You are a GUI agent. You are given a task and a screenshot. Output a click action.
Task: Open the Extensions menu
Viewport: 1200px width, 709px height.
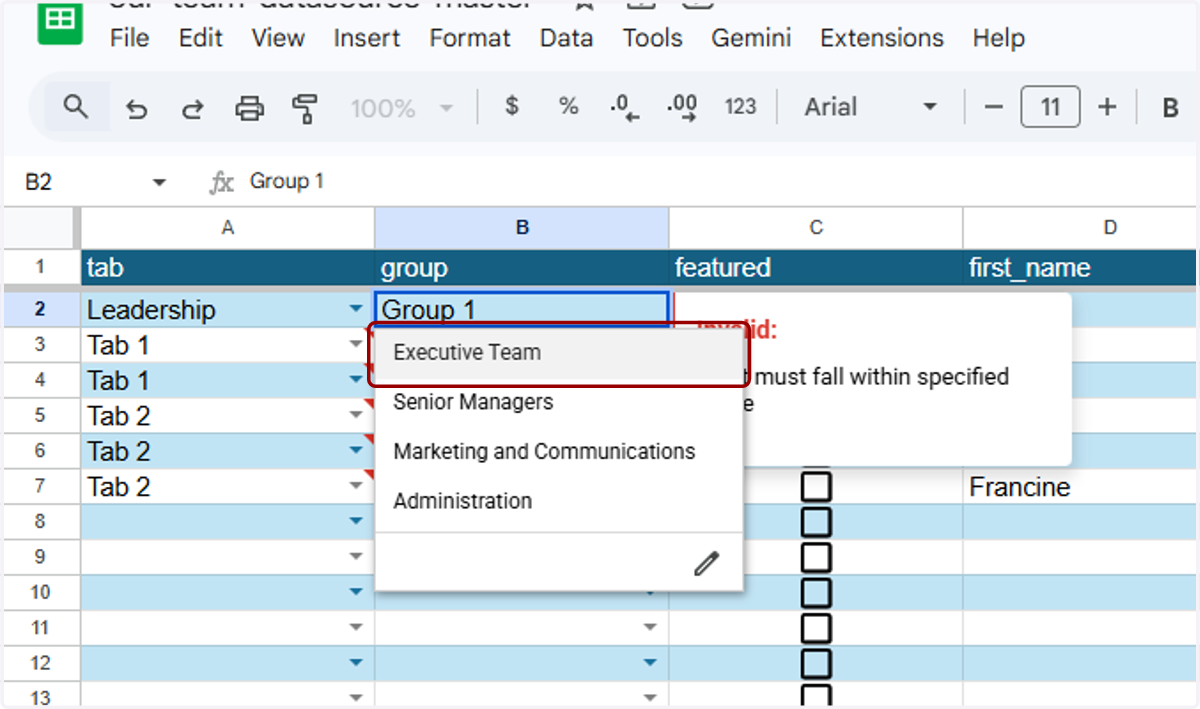point(882,38)
